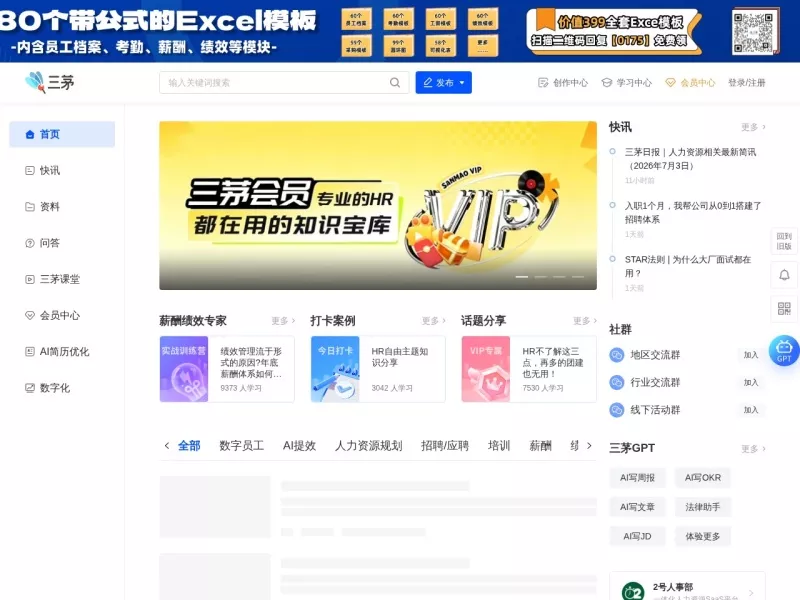Select 首页 in the sidebar
Viewport: 800px width, 600px height.
tap(62, 134)
